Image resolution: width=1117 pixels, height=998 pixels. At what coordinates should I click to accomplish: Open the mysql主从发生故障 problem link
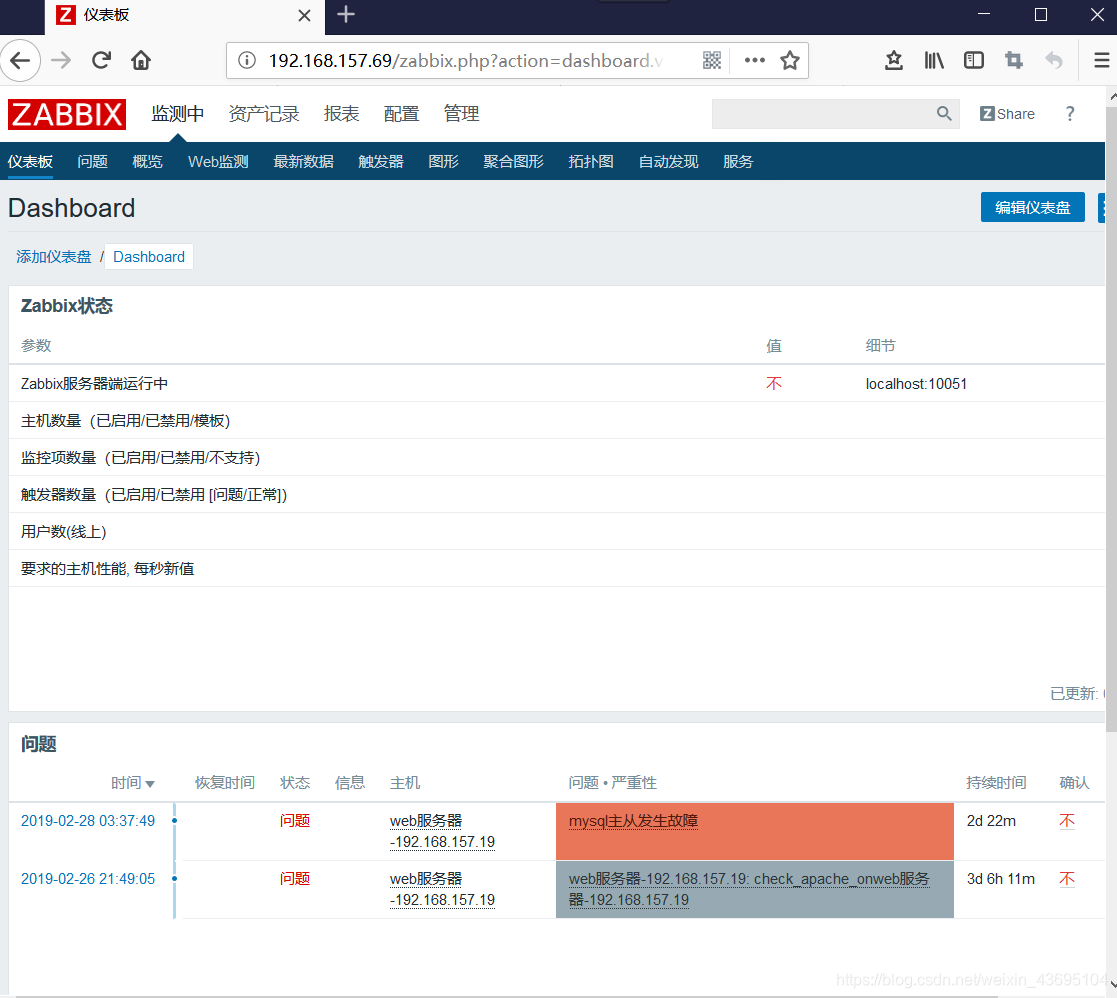(633, 821)
